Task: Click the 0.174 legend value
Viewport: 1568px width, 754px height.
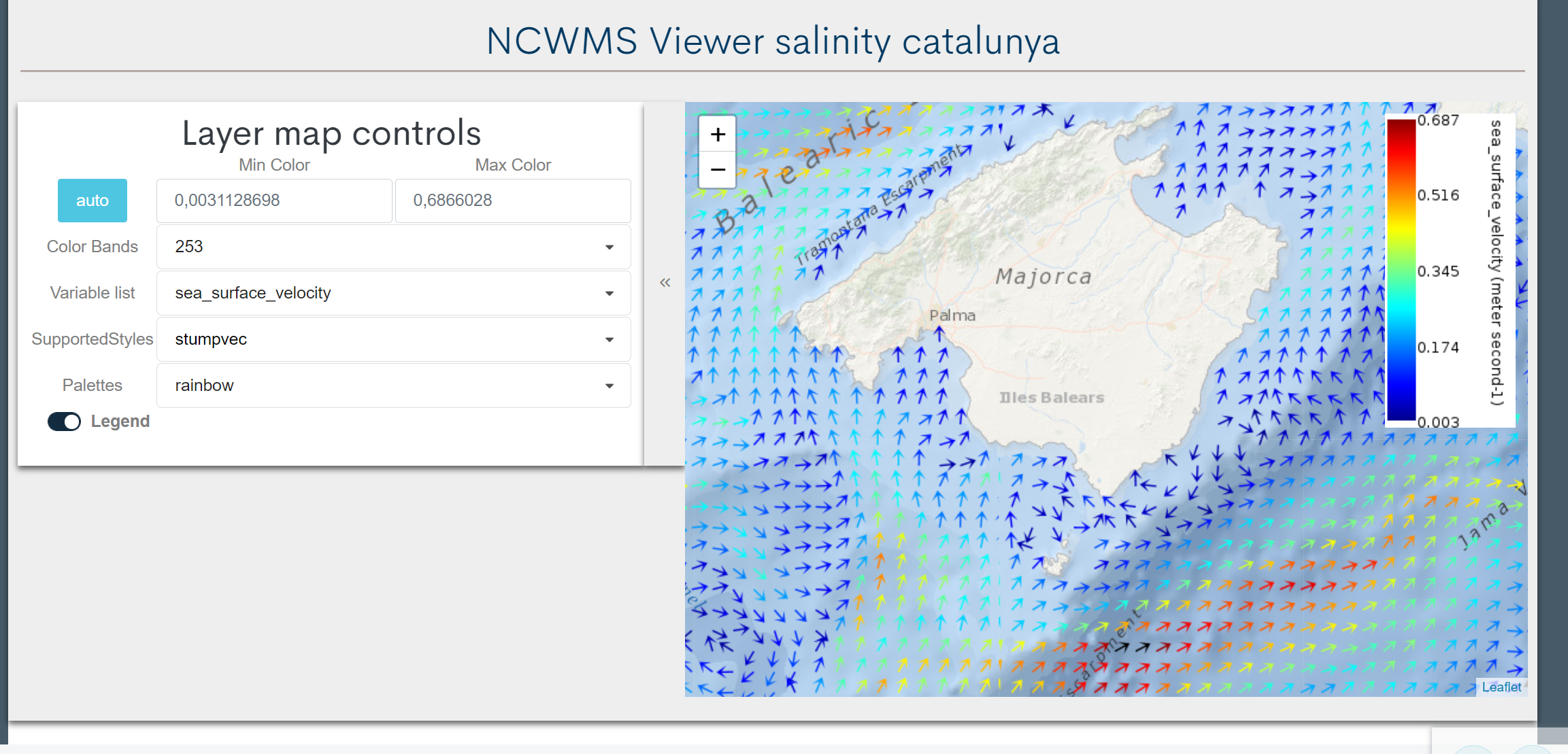Action: [1438, 347]
